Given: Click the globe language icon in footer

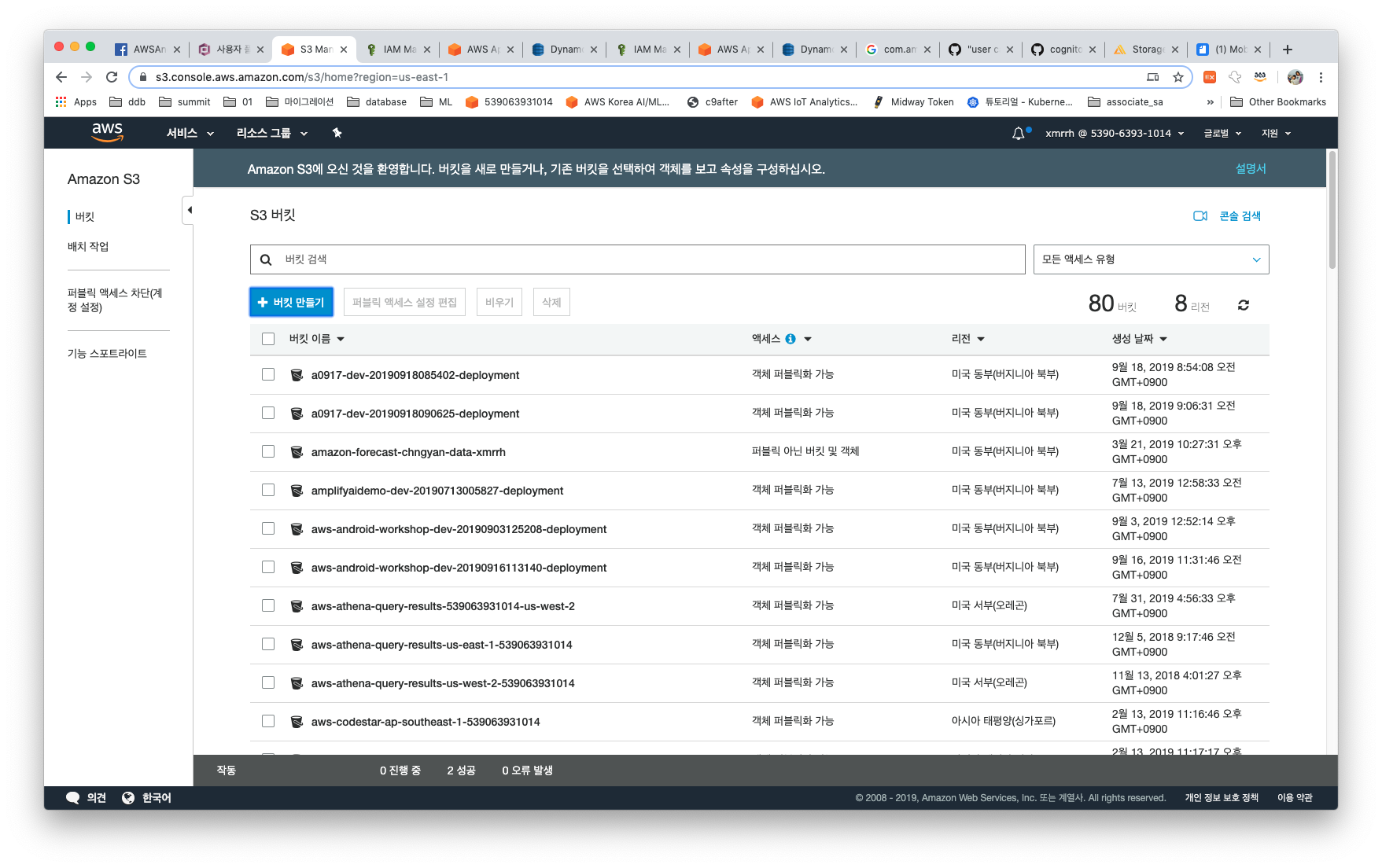Looking at the screenshot, I should pyautogui.click(x=128, y=798).
